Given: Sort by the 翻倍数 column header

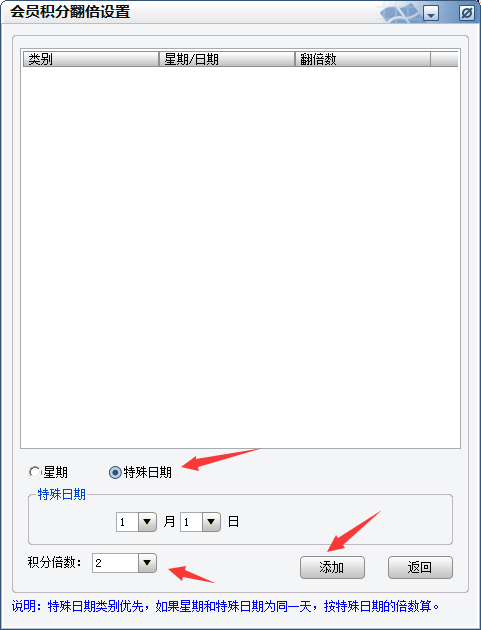Looking at the screenshot, I should [x=363, y=59].
